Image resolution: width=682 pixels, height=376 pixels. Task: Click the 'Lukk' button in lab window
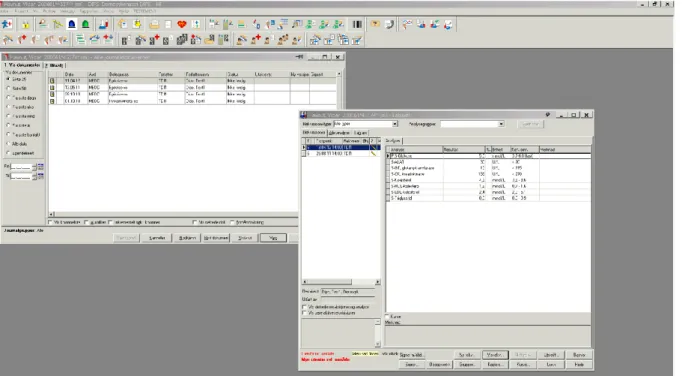coord(551,365)
